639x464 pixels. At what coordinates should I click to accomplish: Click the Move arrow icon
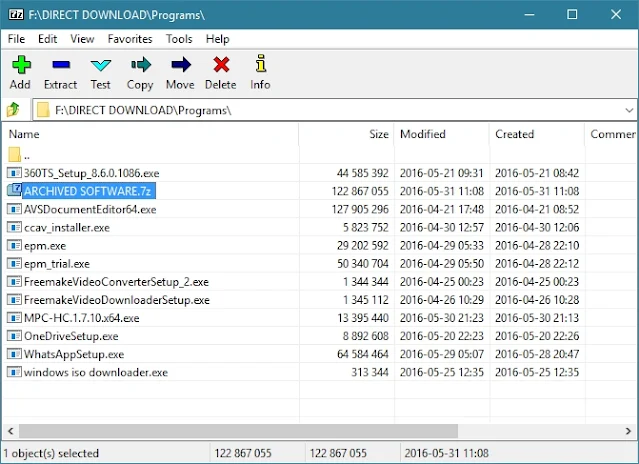(x=181, y=64)
